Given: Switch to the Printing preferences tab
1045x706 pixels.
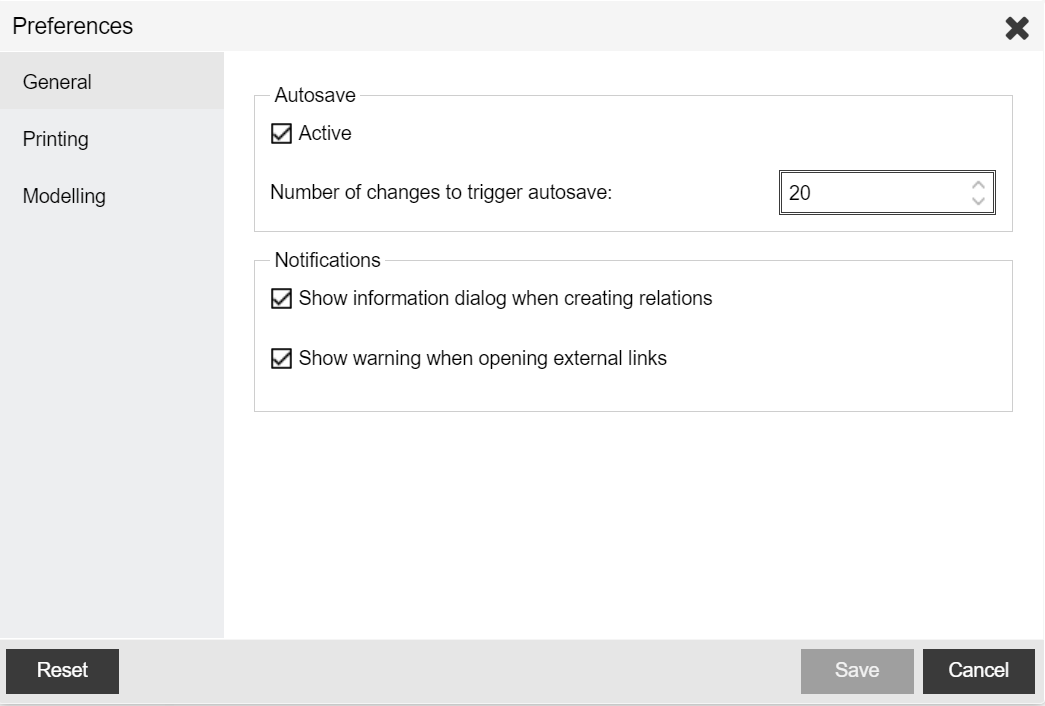Looking at the screenshot, I should 56,139.
